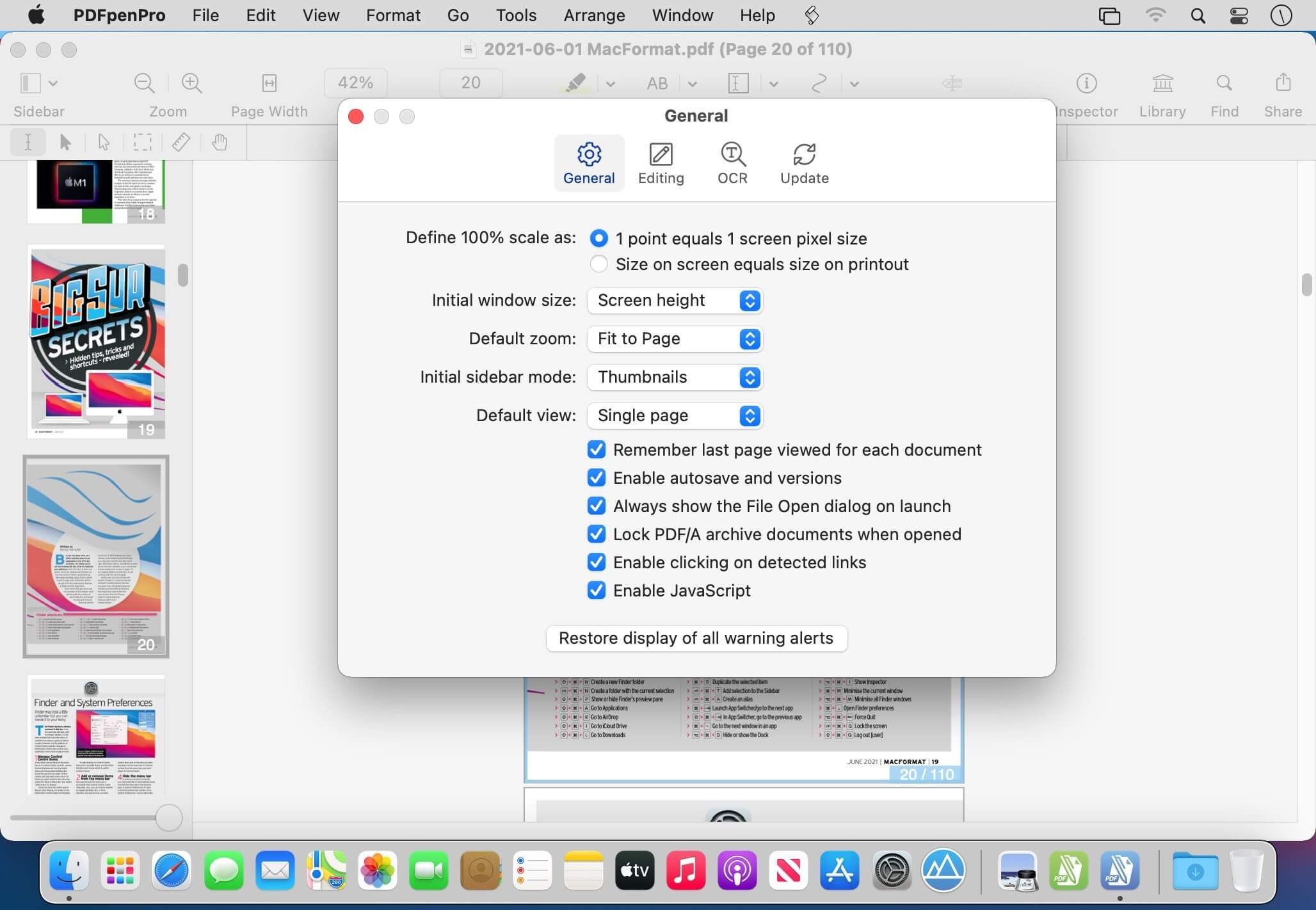Choose the outlined arrow select tool

point(104,142)
